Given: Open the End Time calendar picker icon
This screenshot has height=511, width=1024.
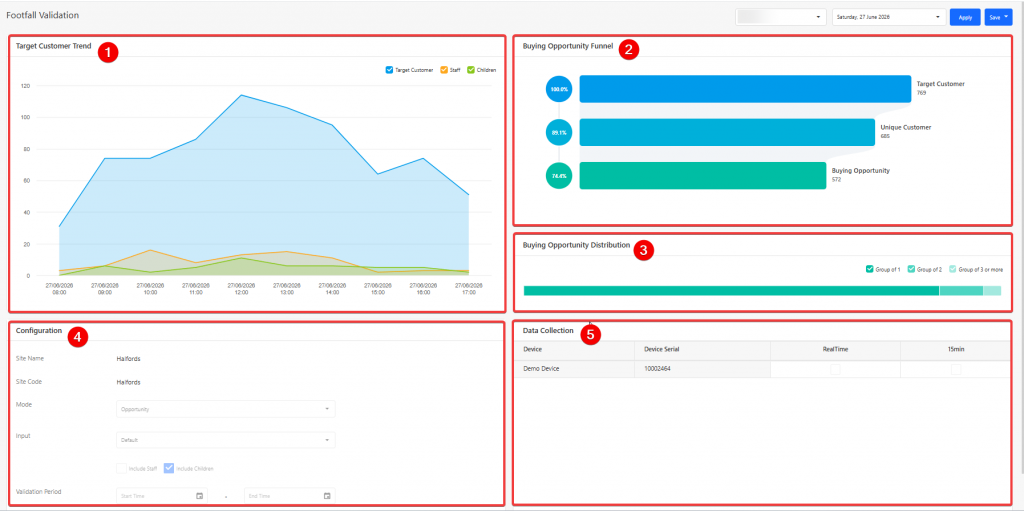Looking at the screenshot, I should click(328, 496).
